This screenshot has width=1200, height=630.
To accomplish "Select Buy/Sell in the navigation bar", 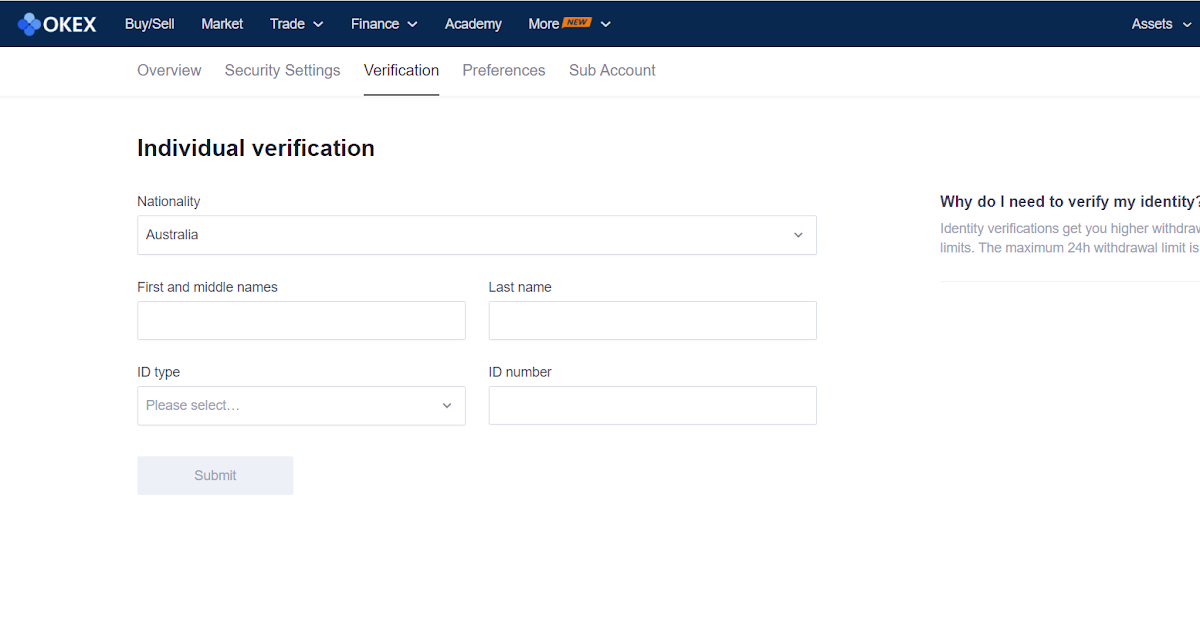I will [x=149, y=23].
